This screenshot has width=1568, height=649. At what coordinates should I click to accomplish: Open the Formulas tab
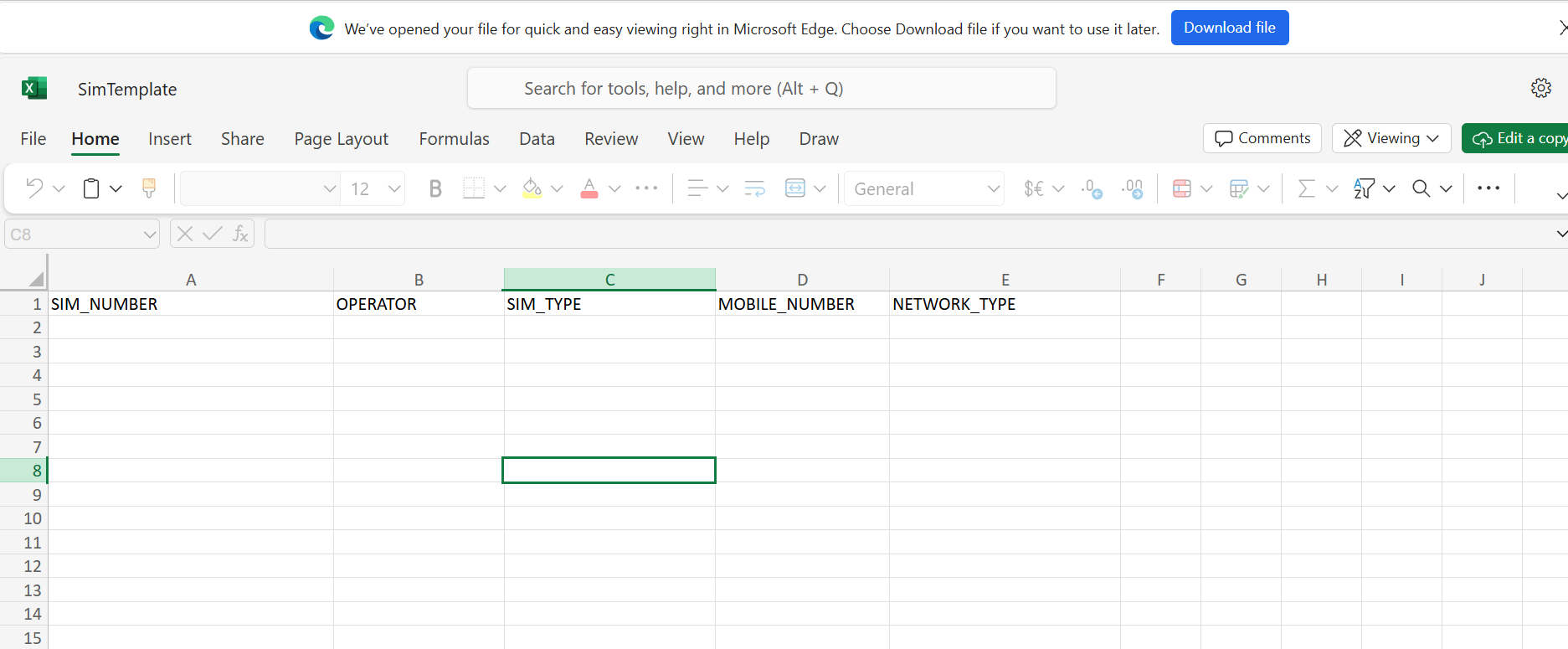(454, 139)
